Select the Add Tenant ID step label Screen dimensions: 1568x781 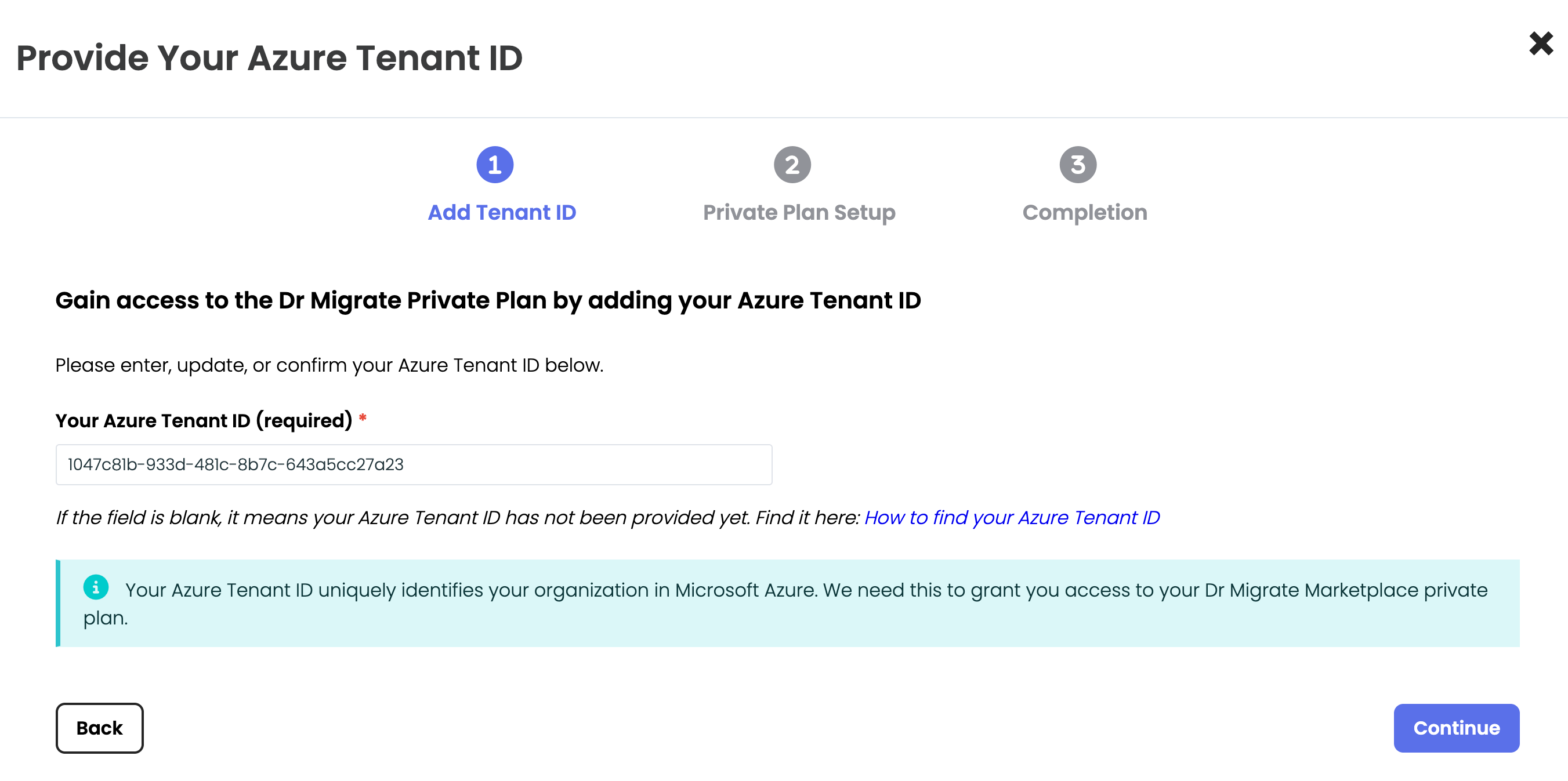pos(502,212)
